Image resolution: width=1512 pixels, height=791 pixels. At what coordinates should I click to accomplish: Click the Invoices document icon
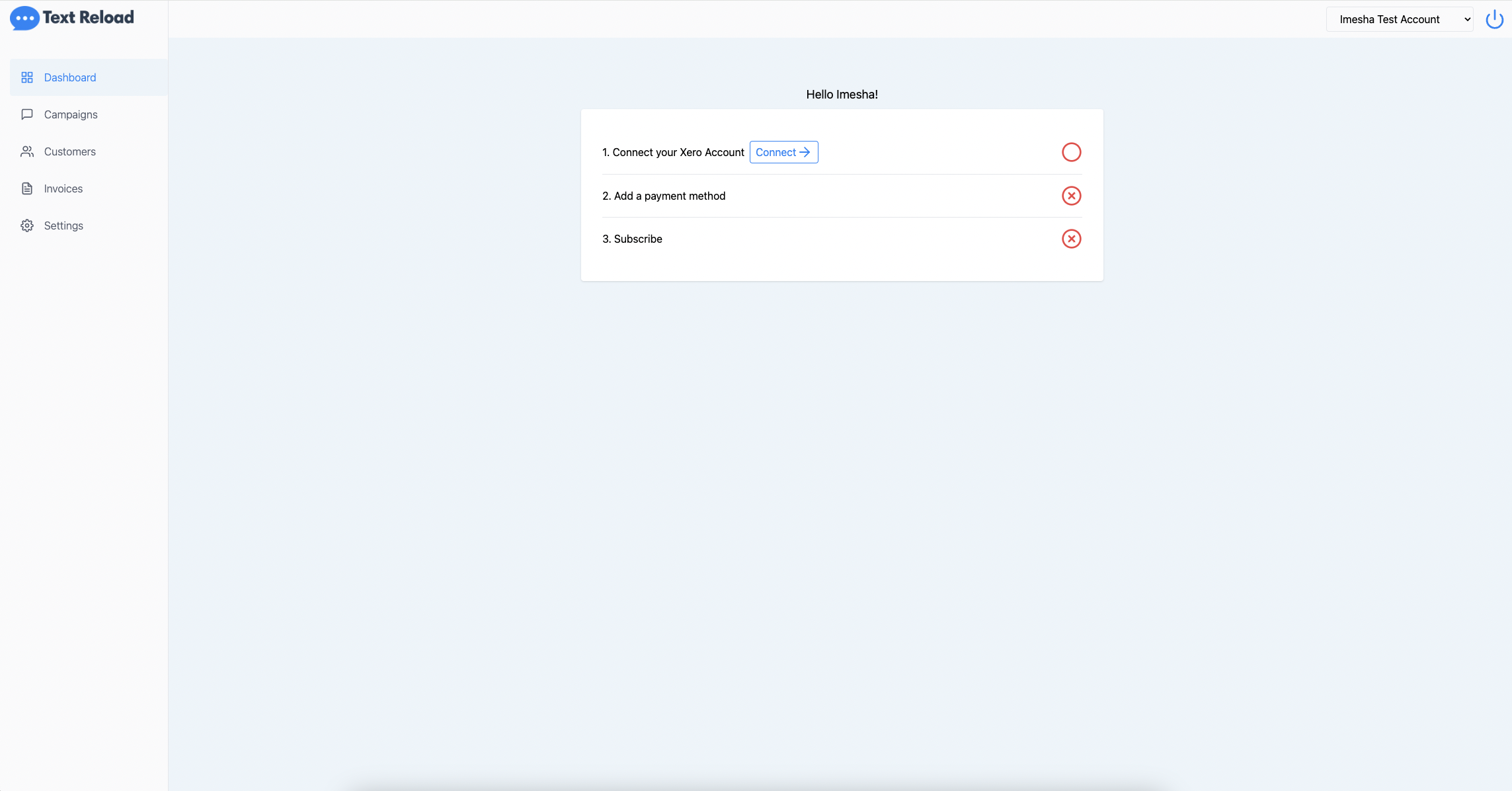click(x=27, y=188)
